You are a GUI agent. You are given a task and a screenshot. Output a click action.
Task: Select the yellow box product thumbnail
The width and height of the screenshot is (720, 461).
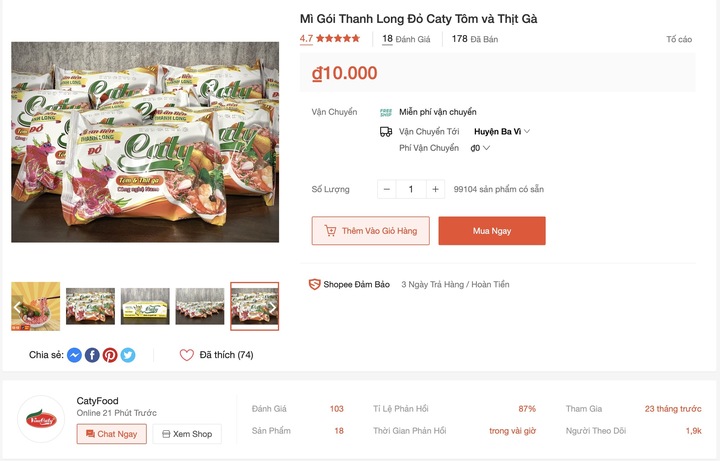tap(145, 307)
